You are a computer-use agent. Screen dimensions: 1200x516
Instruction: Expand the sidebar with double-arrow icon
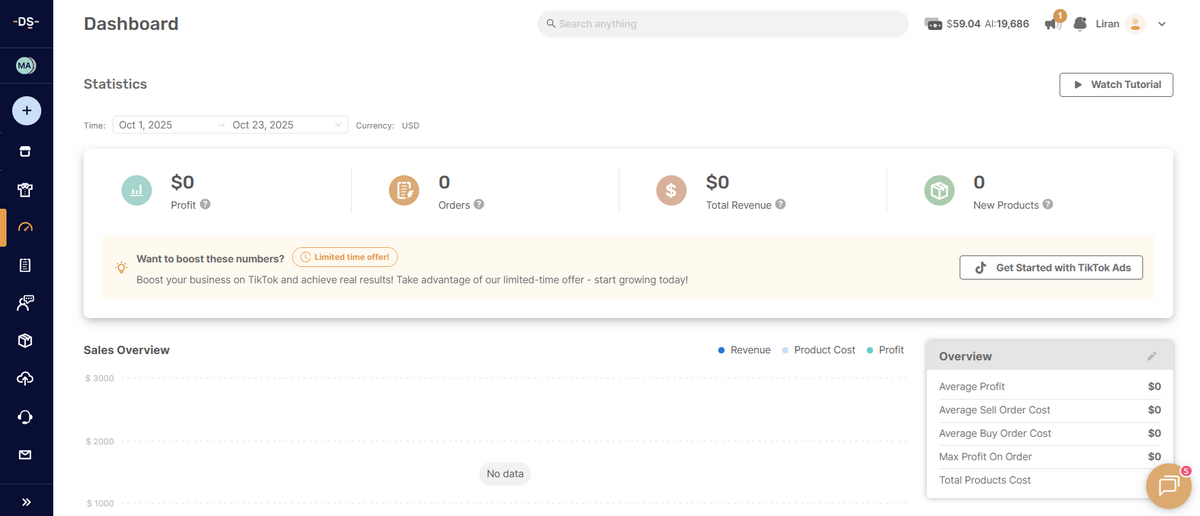tap(26, 502)
